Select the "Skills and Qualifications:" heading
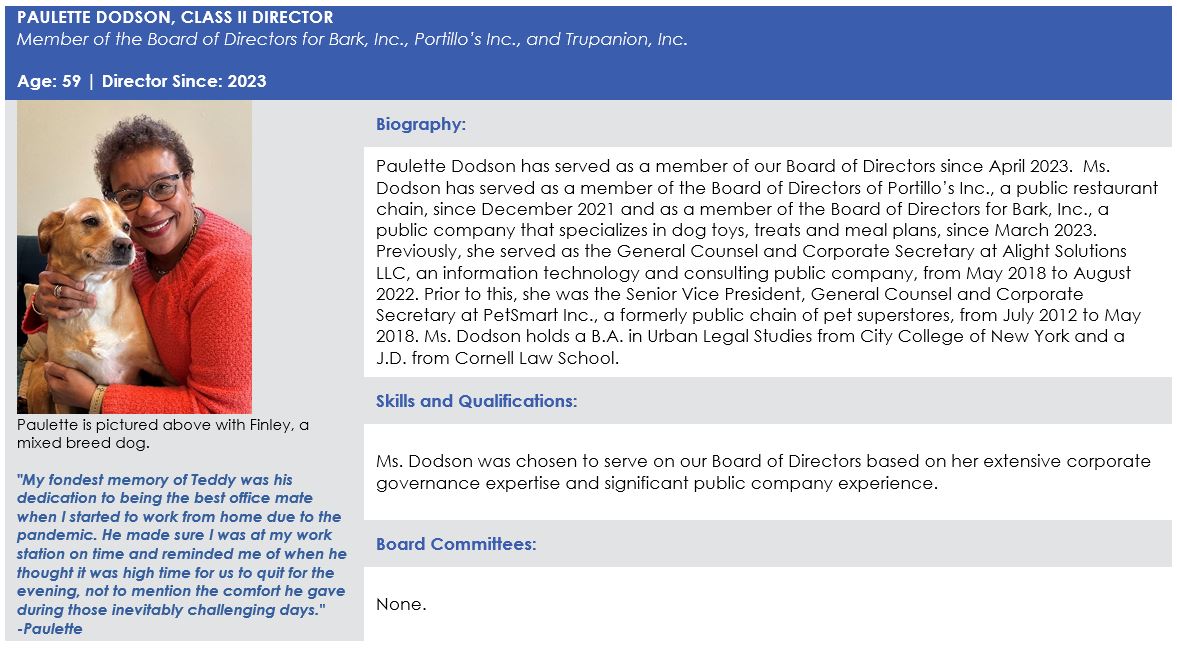The width and height of the screenshot is (1177, 650). (x=476, y=401)
